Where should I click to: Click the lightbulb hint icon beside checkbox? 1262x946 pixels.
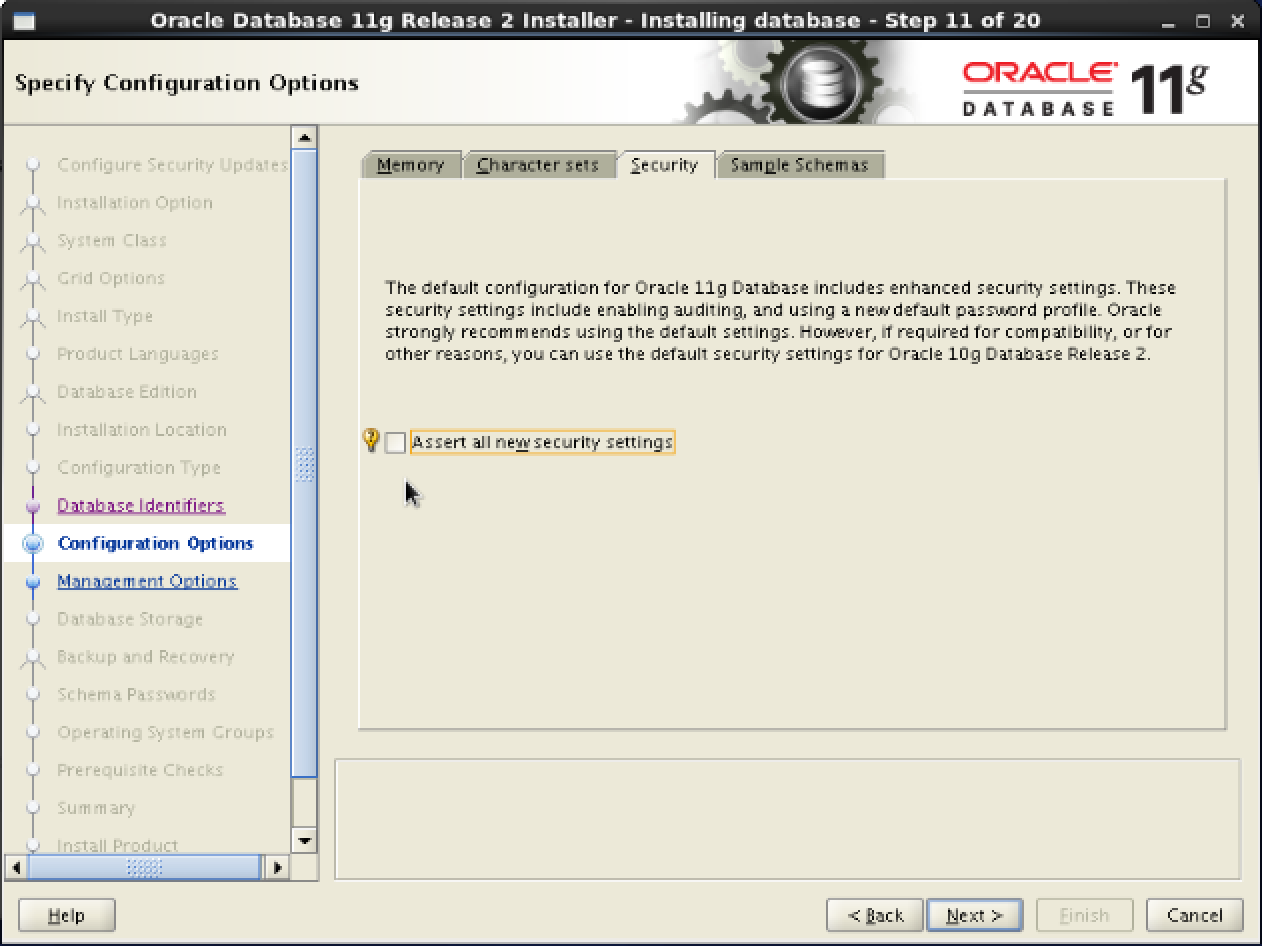tap(371, 440)
